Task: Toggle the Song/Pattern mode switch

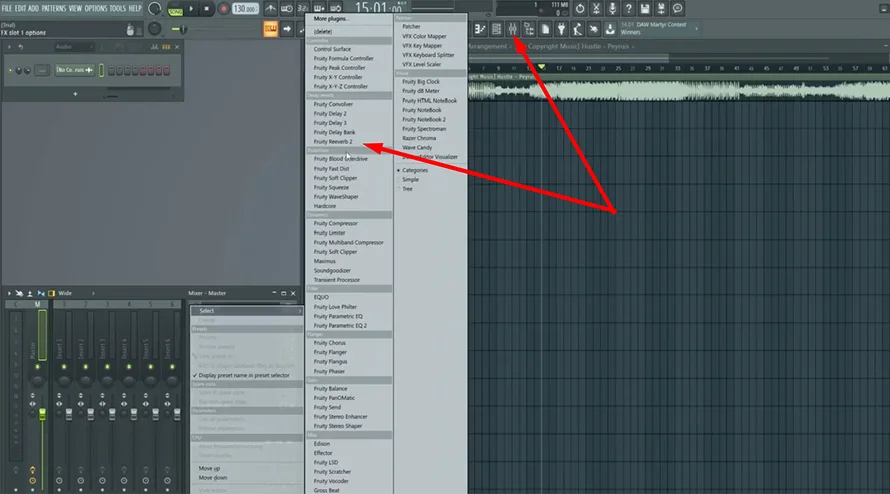Action: pos(175,9)
